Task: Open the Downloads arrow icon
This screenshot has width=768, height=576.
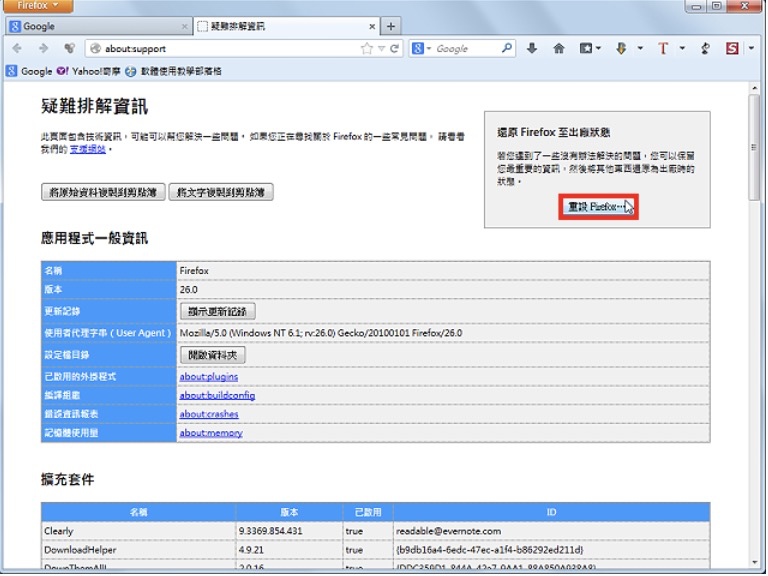Action: [x=532, y=48]
